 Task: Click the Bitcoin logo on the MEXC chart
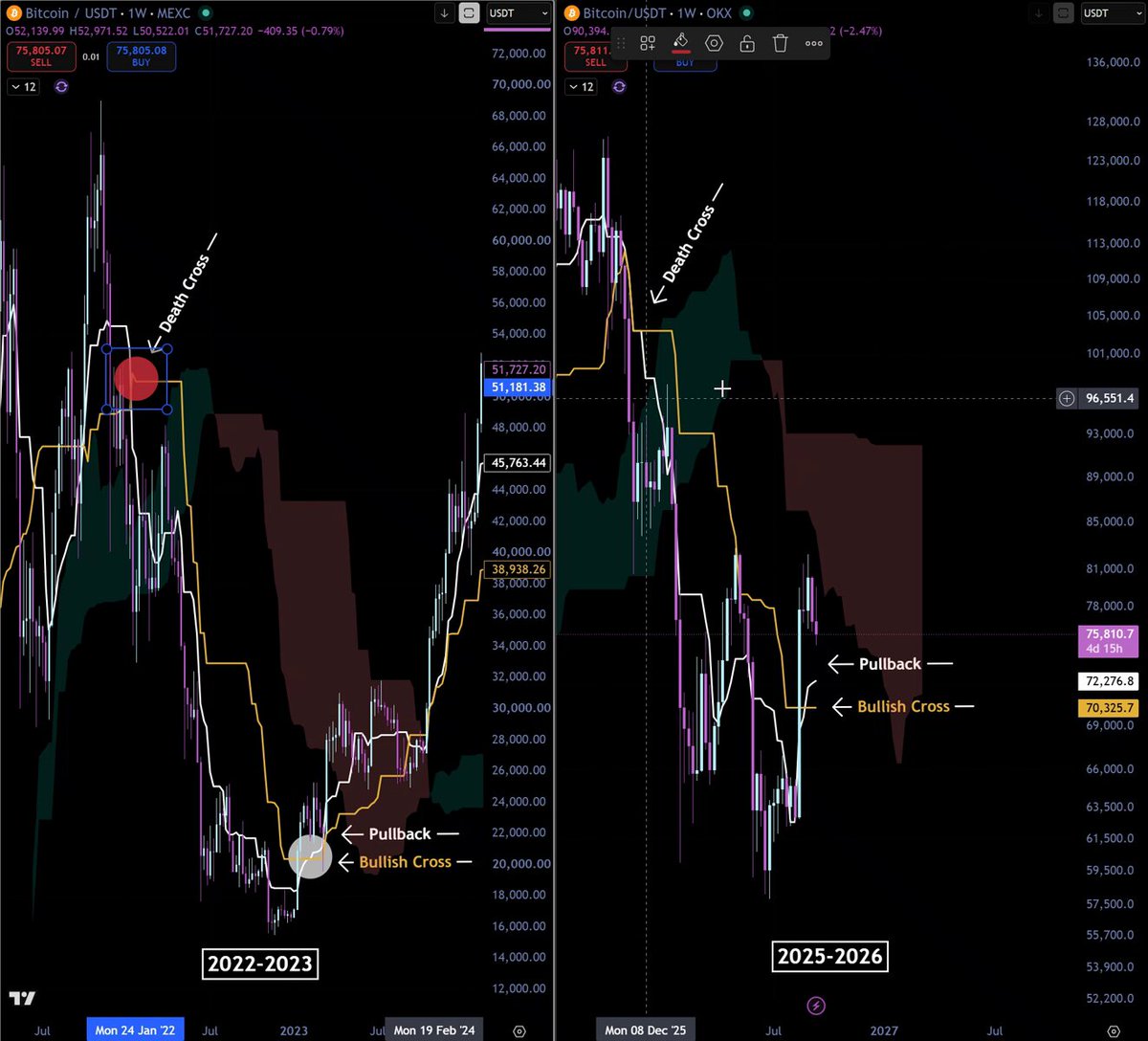pyautogui.click(x=13, y=13)
